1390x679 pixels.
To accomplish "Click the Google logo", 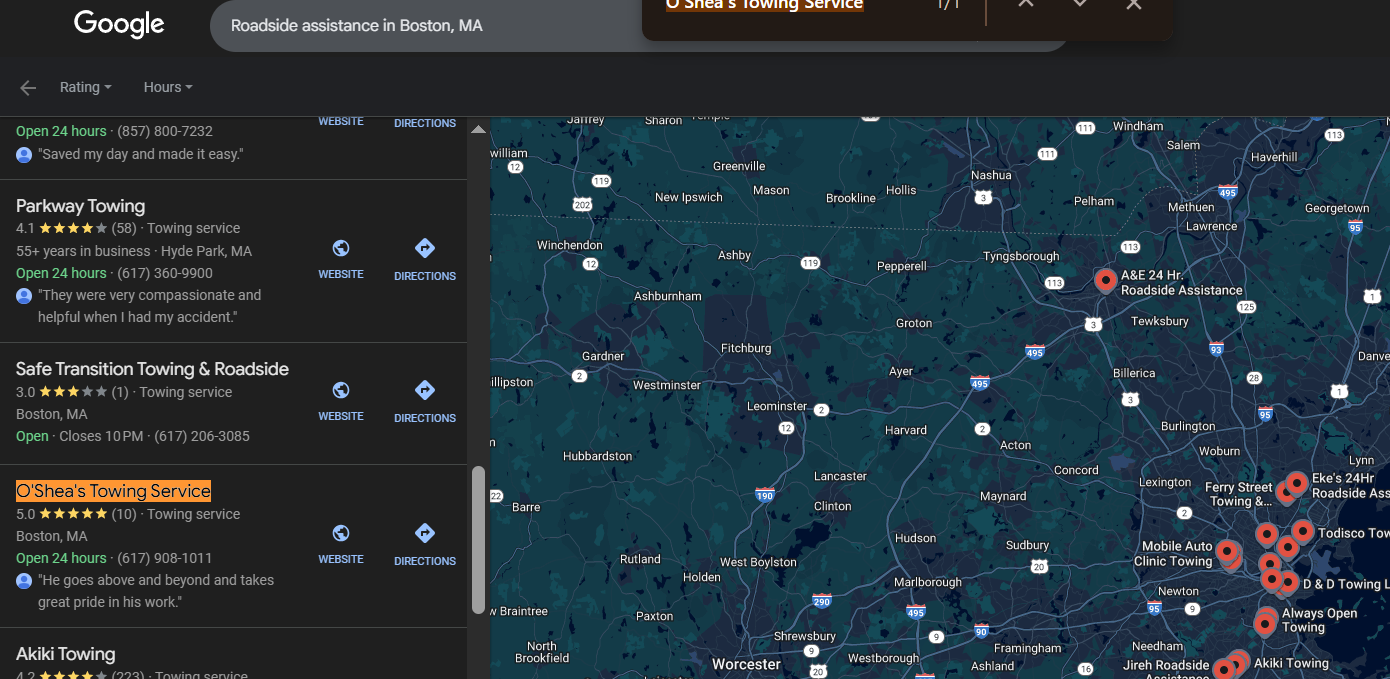I will point(119,24).
